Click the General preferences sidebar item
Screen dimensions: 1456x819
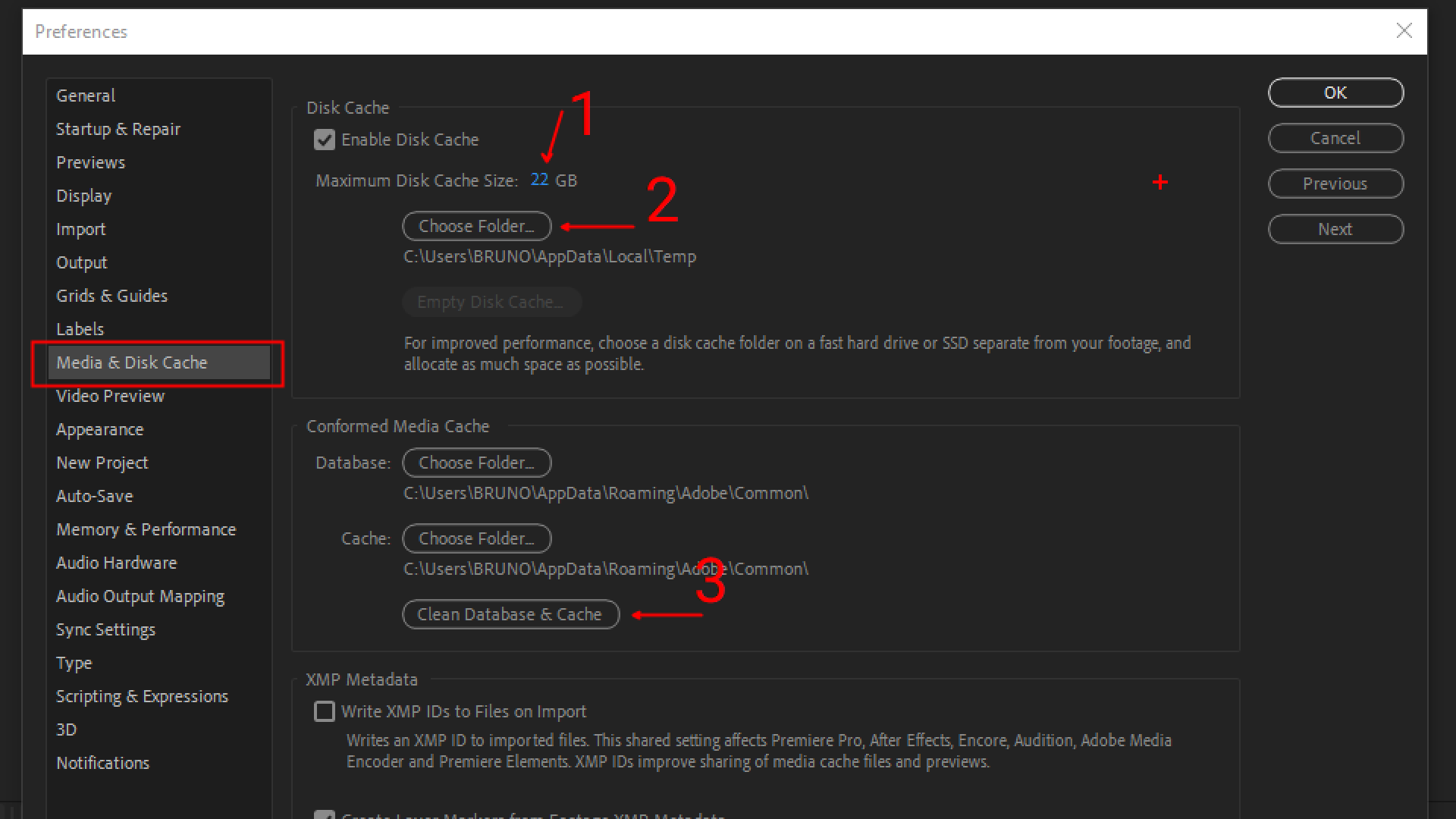click(x=85, y=95)
